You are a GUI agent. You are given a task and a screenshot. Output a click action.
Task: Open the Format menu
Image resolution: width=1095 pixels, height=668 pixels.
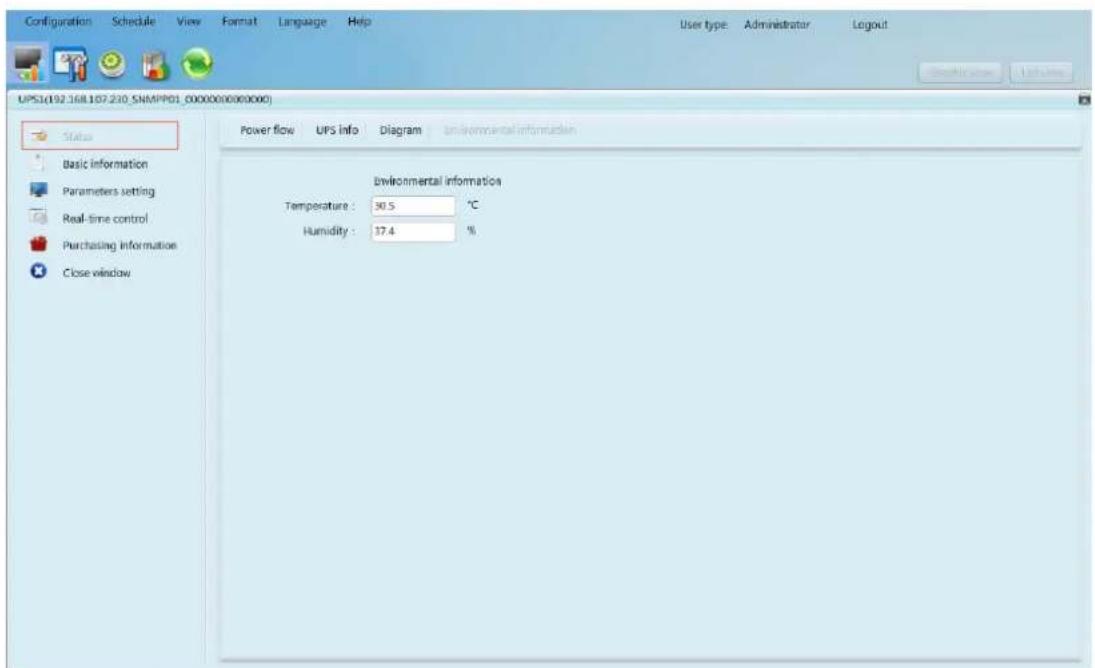240,22
